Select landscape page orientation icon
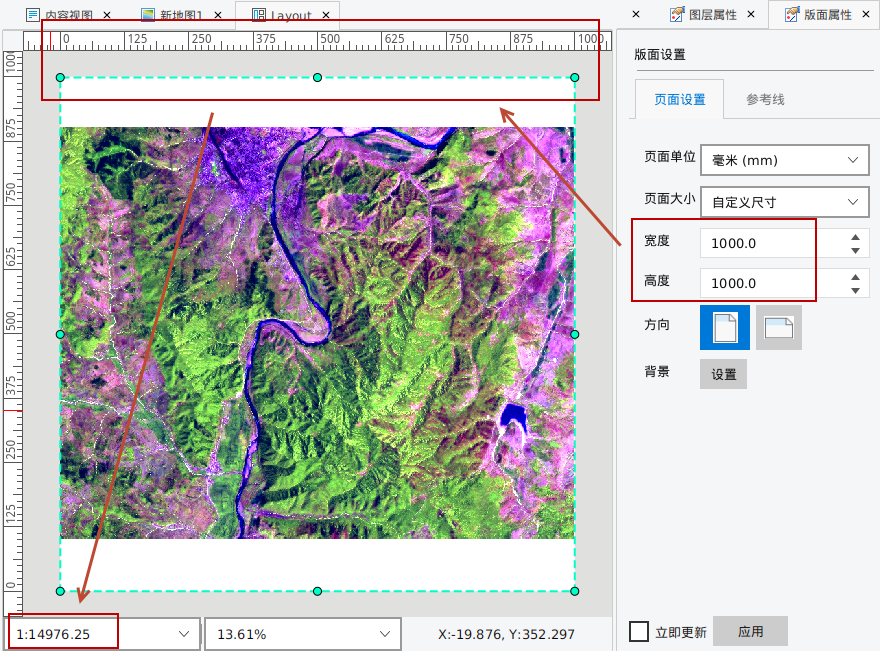Viewport: 880px width, 651px height. tap(779, 327)
